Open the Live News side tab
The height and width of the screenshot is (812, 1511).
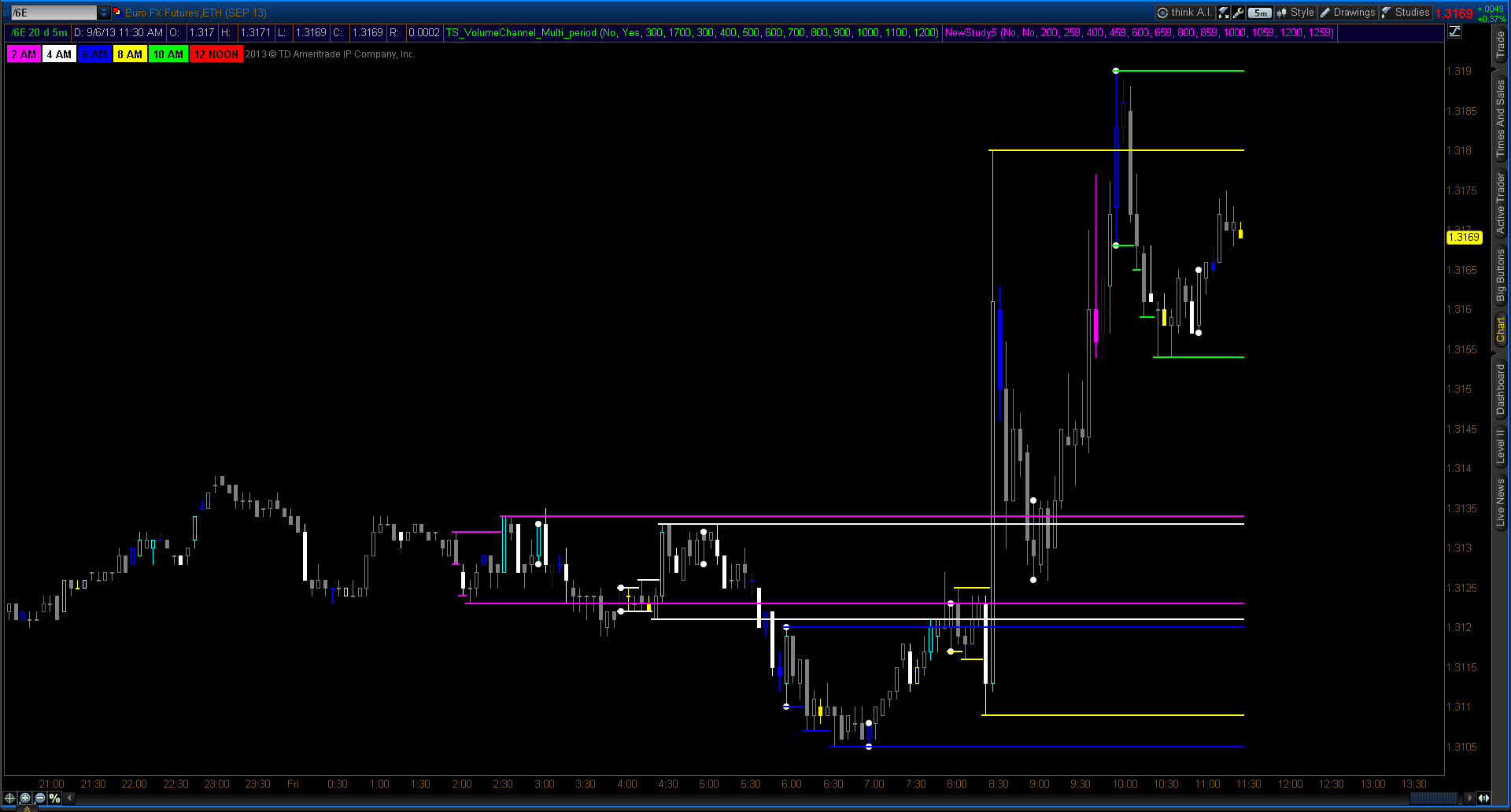1501,502
